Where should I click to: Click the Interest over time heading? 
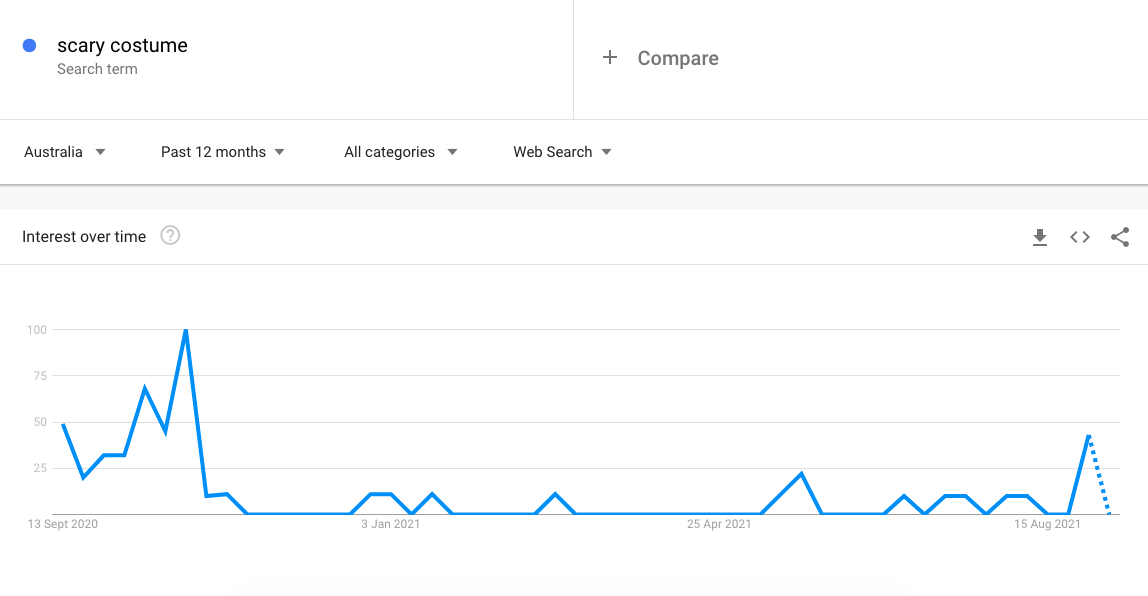point(84,236)
